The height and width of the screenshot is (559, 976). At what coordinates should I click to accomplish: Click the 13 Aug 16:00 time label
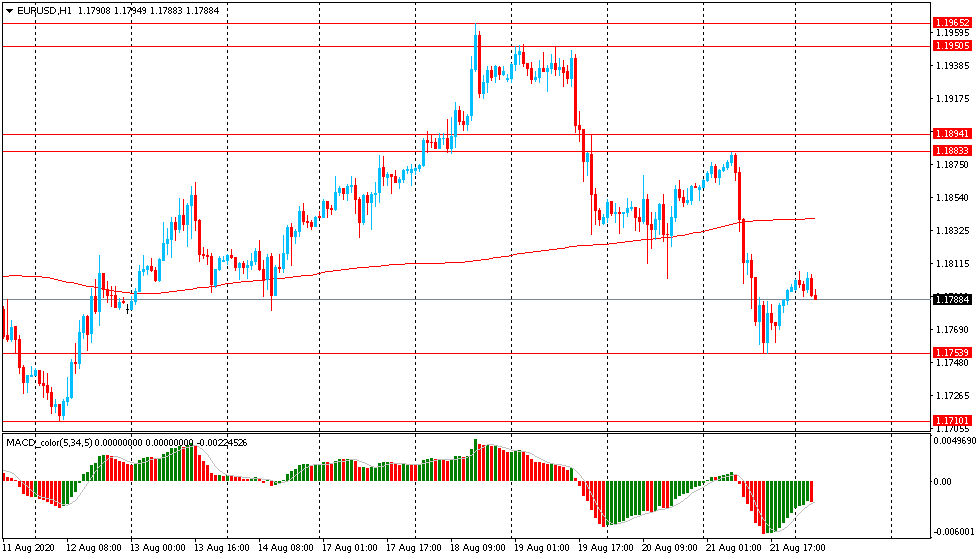(x=222, y=548)
